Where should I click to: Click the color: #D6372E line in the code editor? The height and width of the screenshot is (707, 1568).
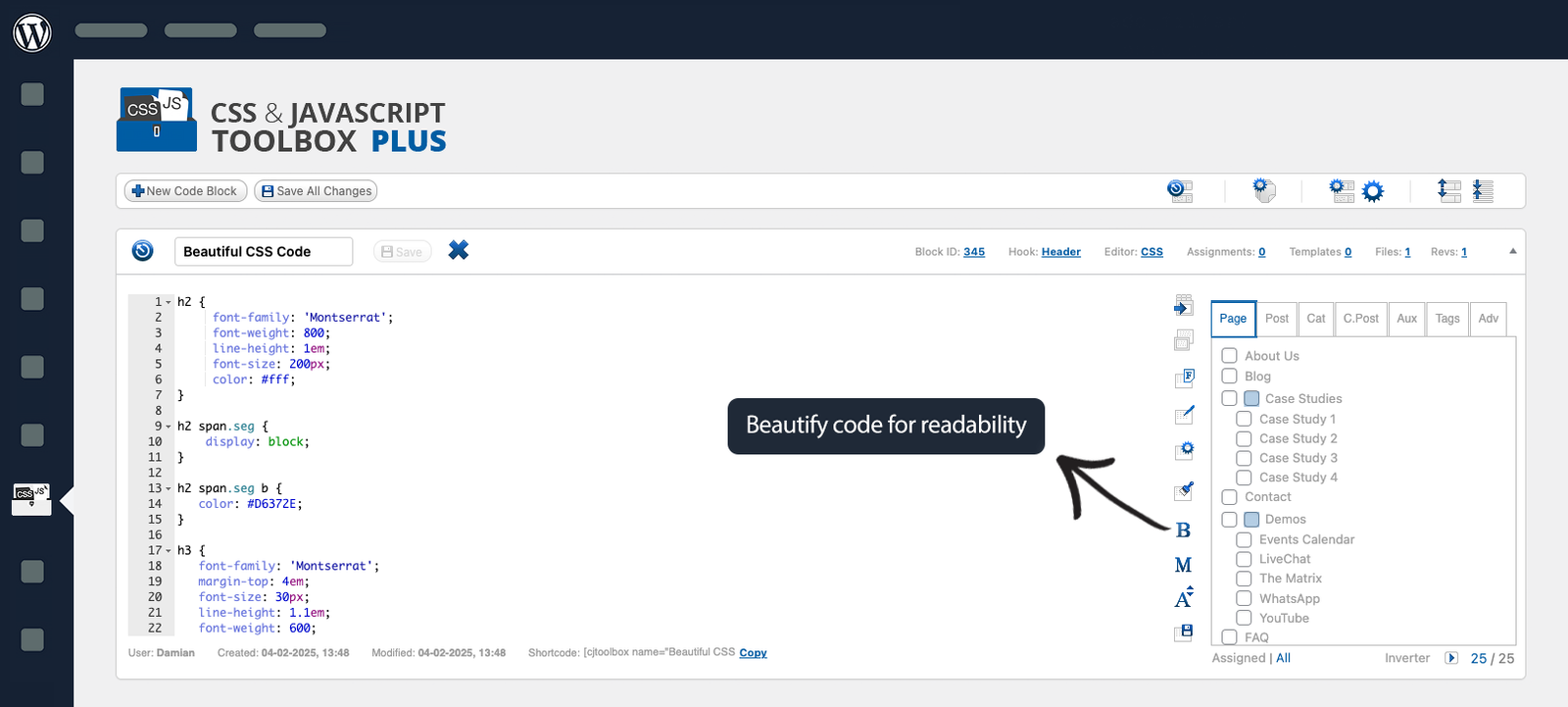pyautogui.click(x=250, y=504)
